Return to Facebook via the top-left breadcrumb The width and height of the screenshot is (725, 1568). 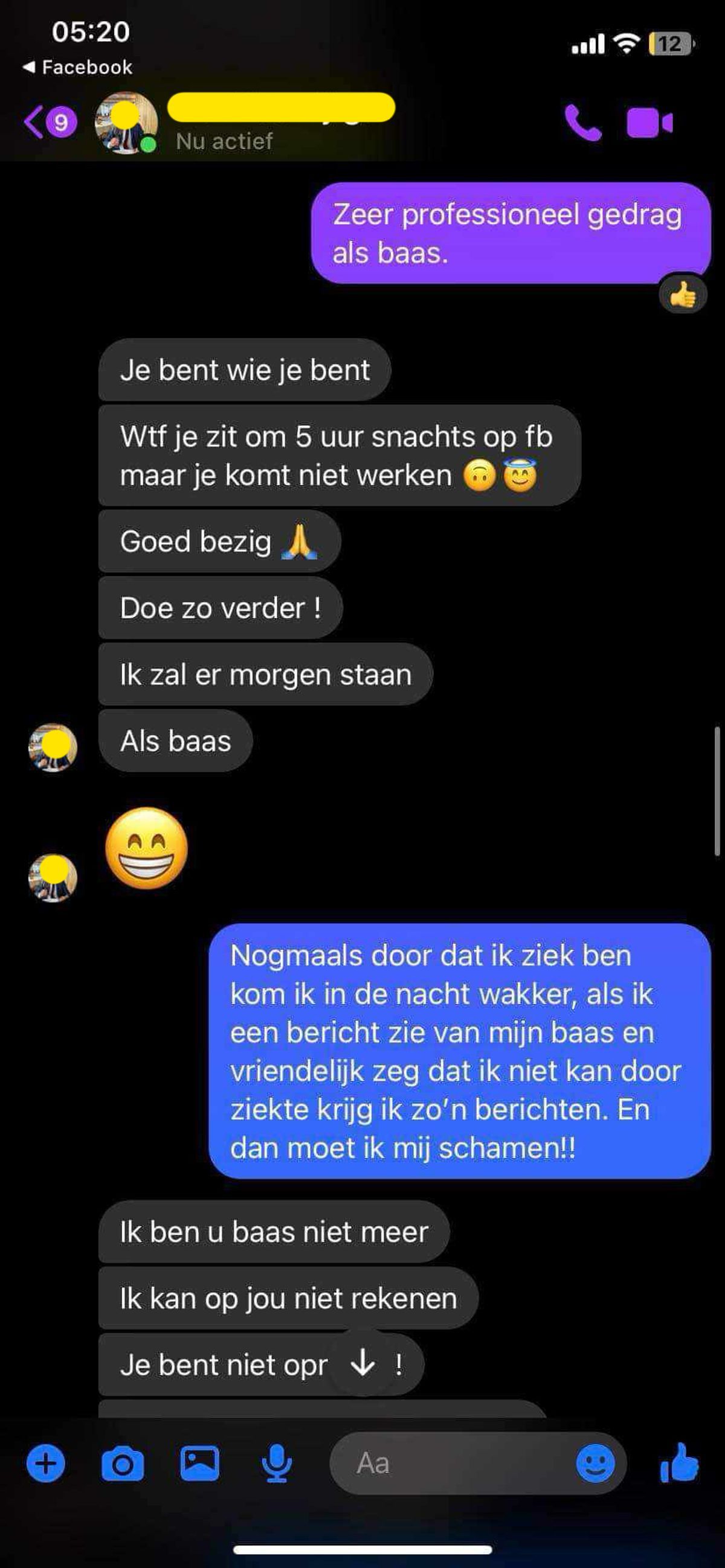(77, 67)
